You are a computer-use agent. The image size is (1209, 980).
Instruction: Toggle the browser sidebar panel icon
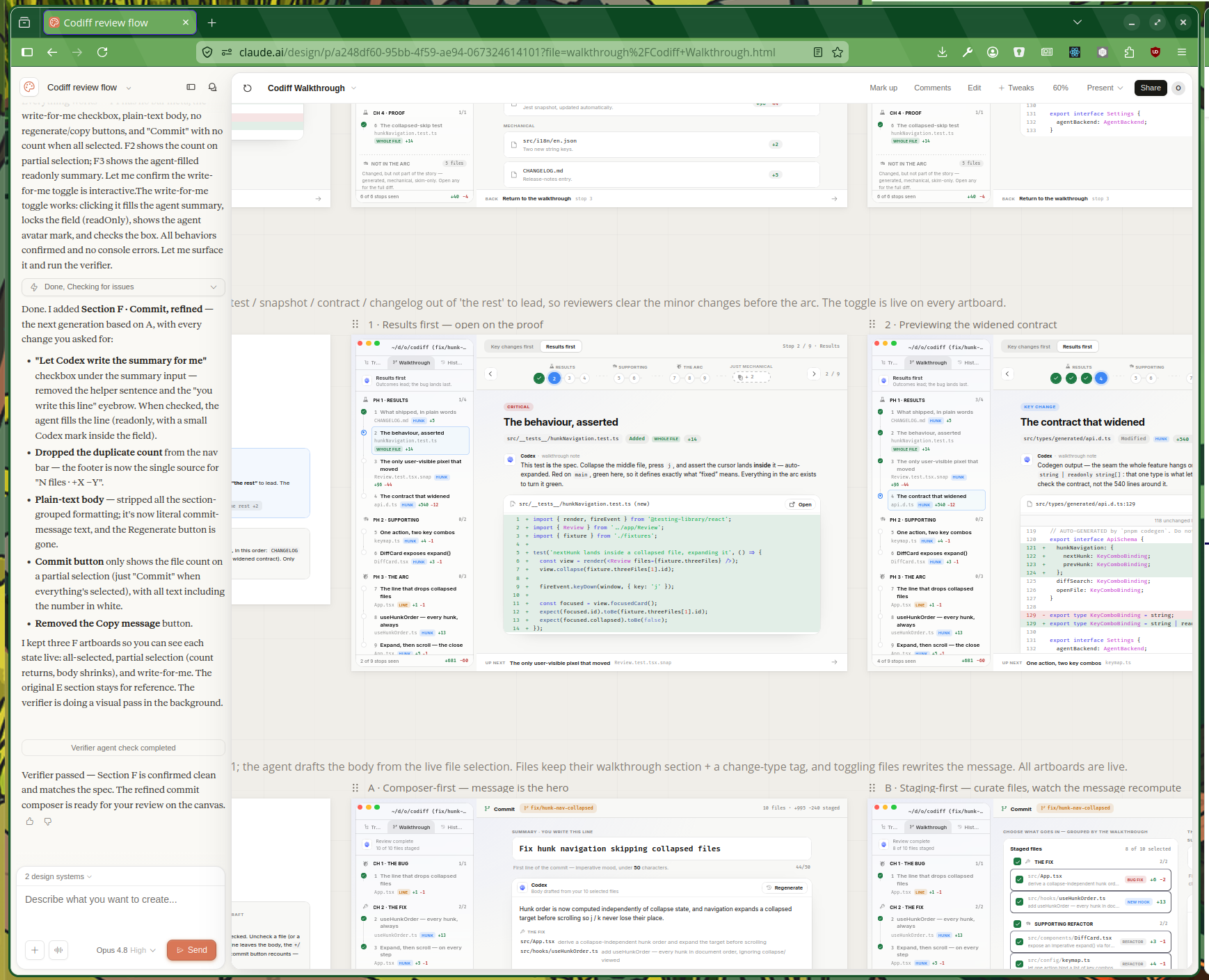coord(27,52)
